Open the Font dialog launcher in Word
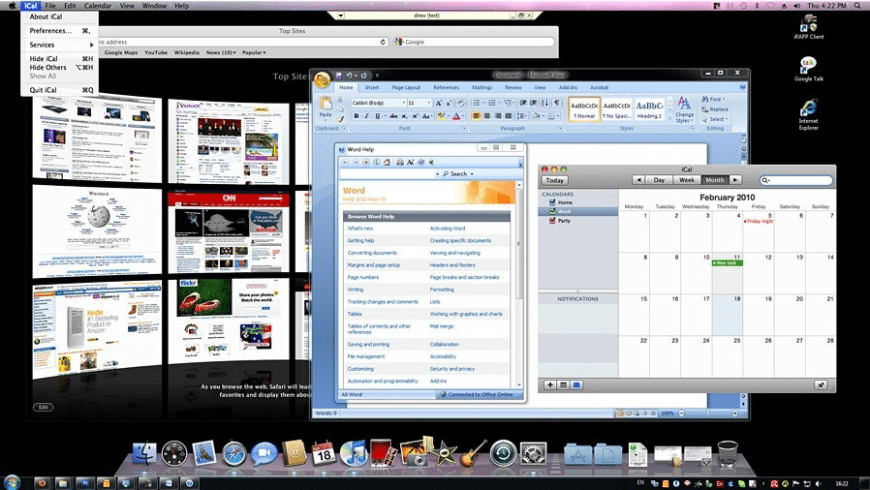 coord(464,128)
